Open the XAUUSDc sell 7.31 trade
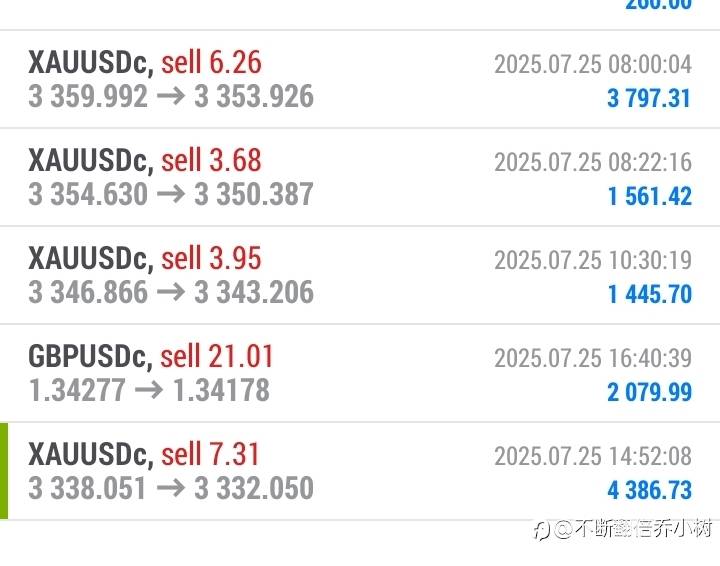 (x=145, y=455)
